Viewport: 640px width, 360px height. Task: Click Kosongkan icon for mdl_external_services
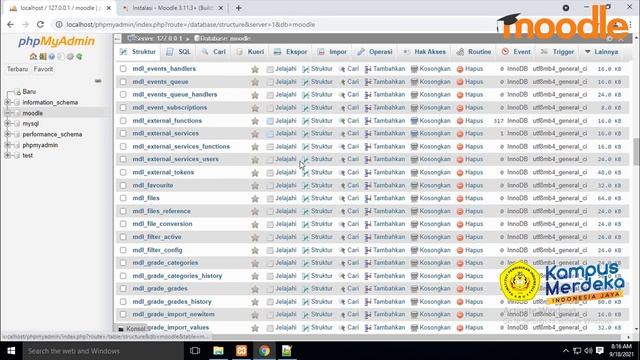(414, 133)
